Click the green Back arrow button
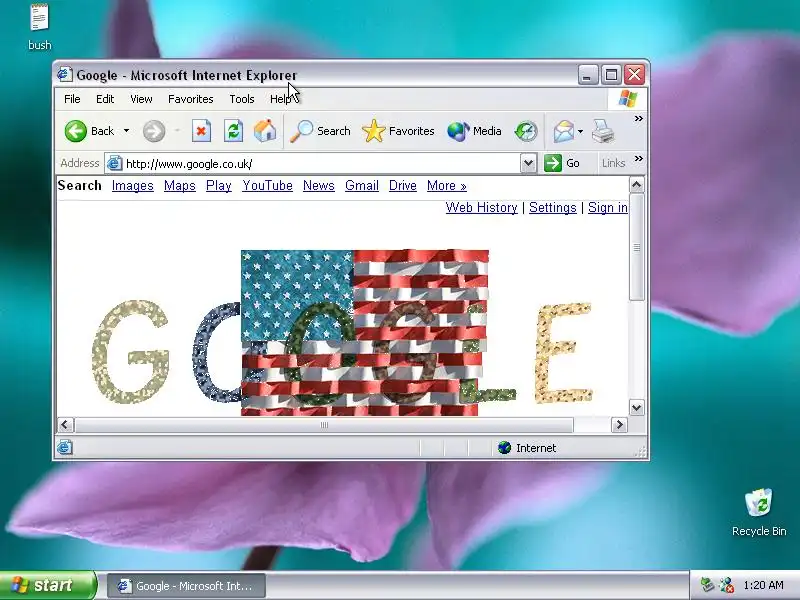Viewport: 800px width, 600px height. tap(76, 131)
